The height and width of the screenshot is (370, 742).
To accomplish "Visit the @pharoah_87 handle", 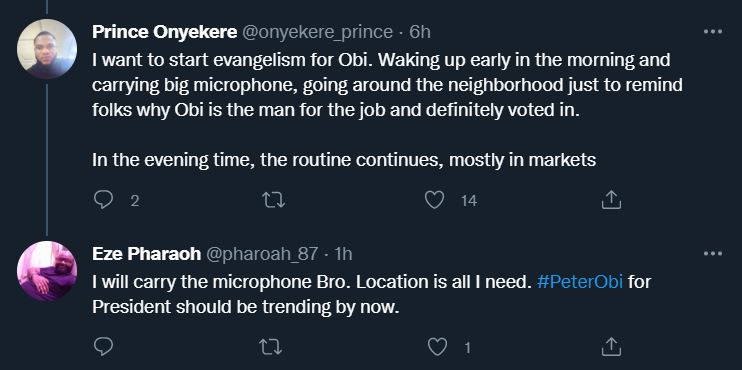I will 262,254.
